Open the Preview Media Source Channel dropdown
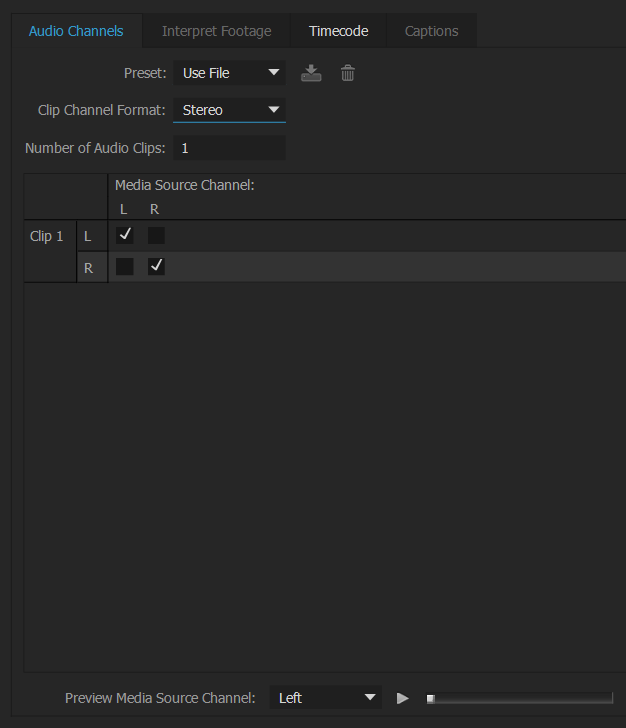626x728 pixels. click(x=325, y=698)
